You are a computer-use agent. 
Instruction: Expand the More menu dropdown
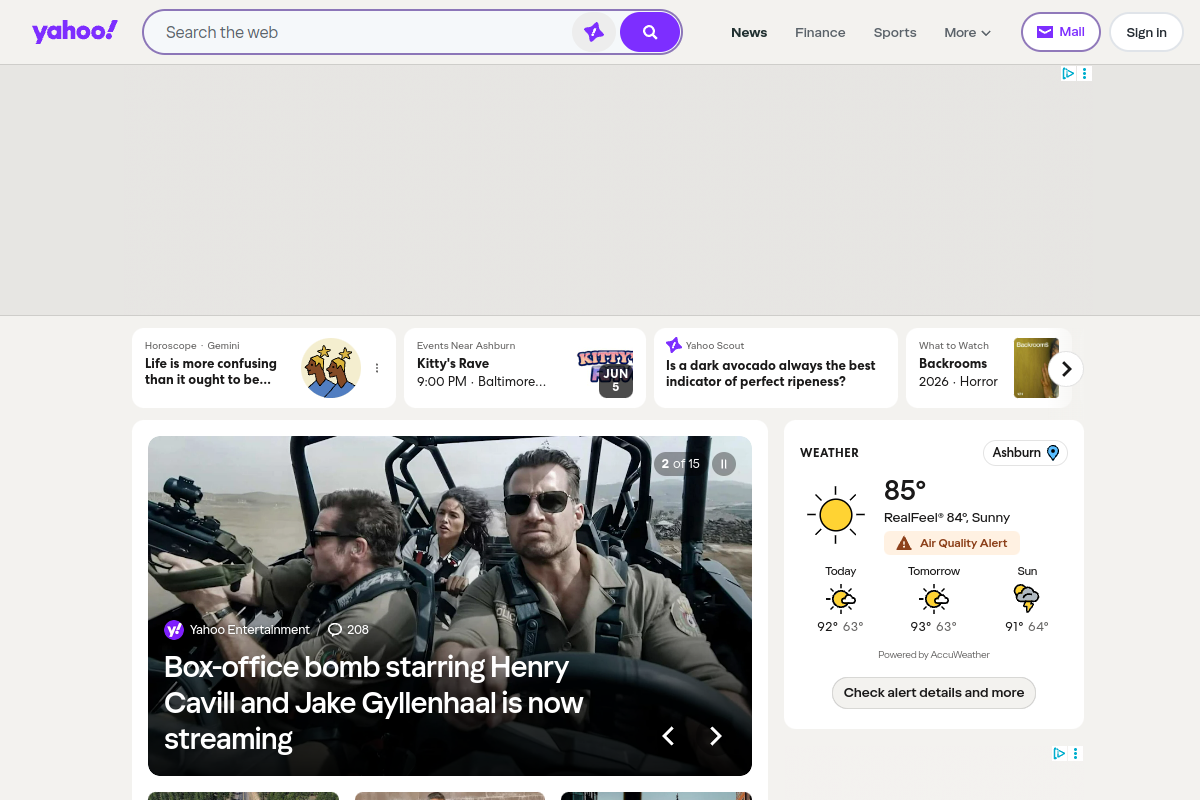(x=967, y=32)
